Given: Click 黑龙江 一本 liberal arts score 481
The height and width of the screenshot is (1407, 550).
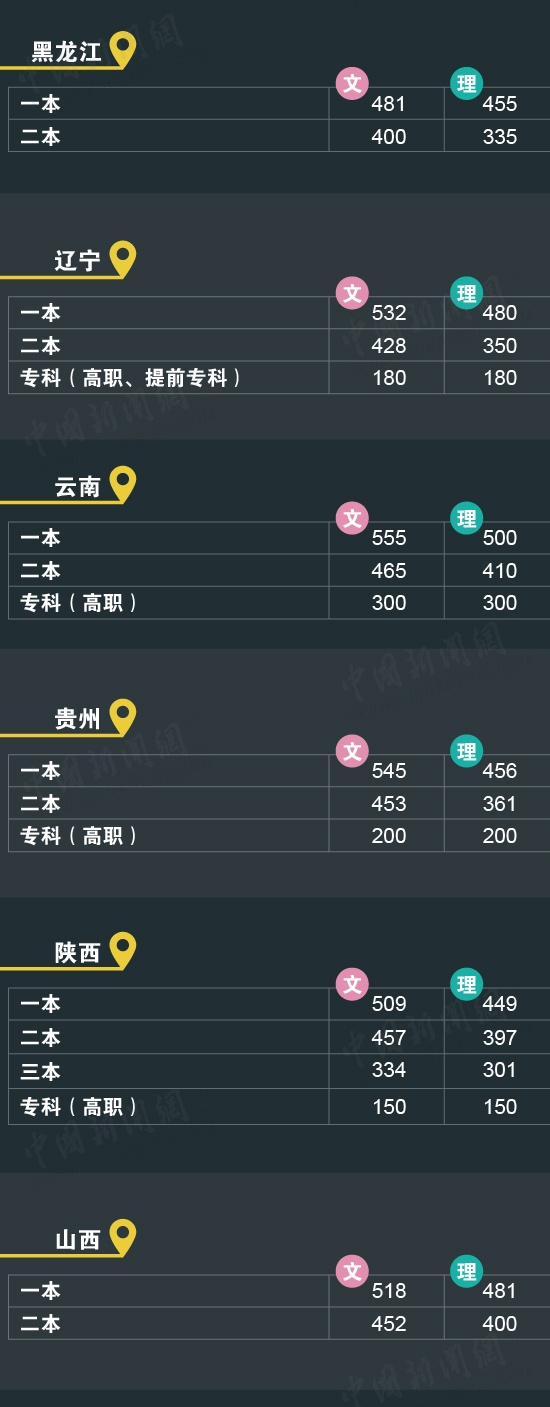Looking at the screenshot, I should tap(389, 104).
